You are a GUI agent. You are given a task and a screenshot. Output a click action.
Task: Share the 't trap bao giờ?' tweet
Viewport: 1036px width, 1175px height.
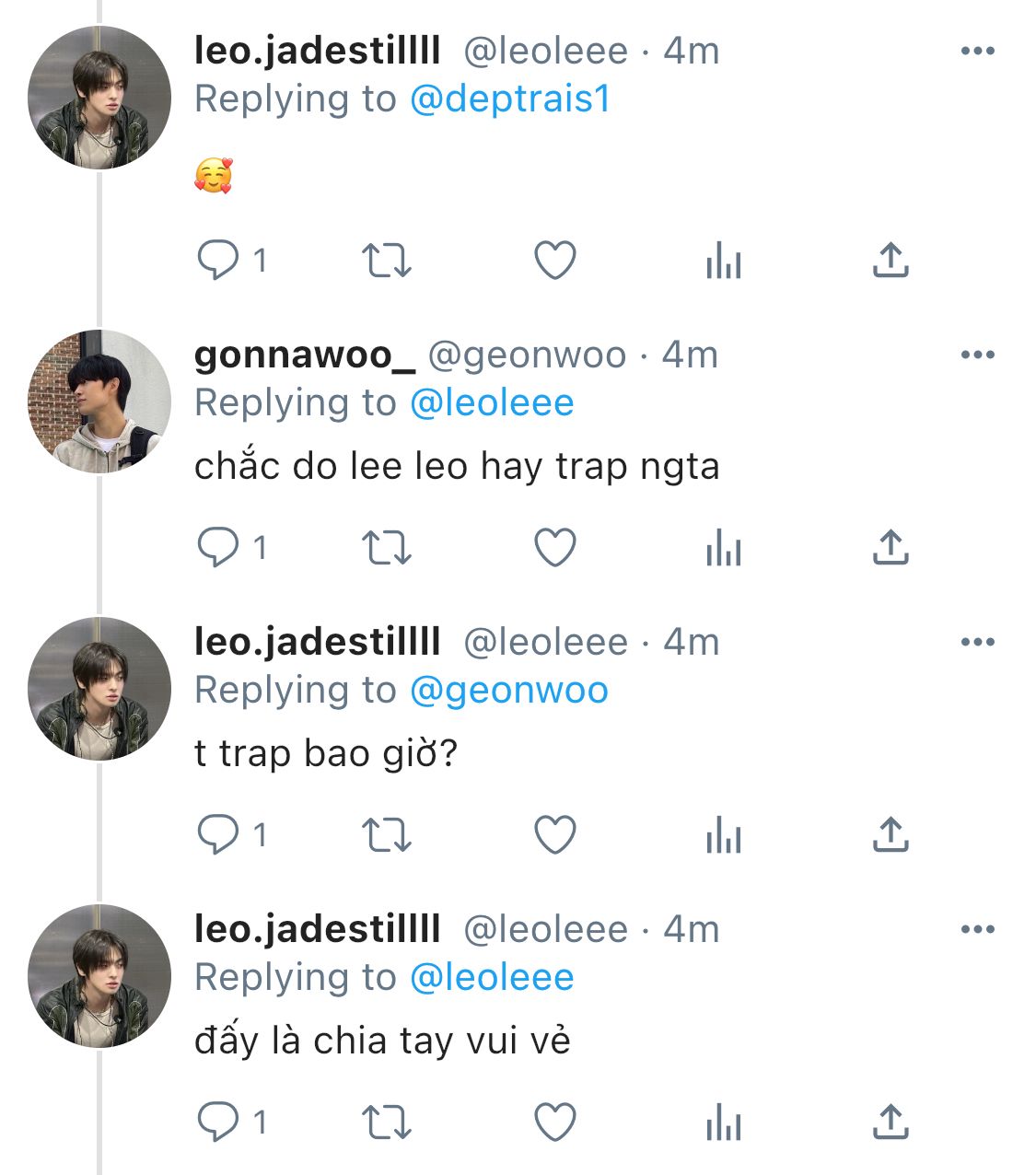coord(890,835)
